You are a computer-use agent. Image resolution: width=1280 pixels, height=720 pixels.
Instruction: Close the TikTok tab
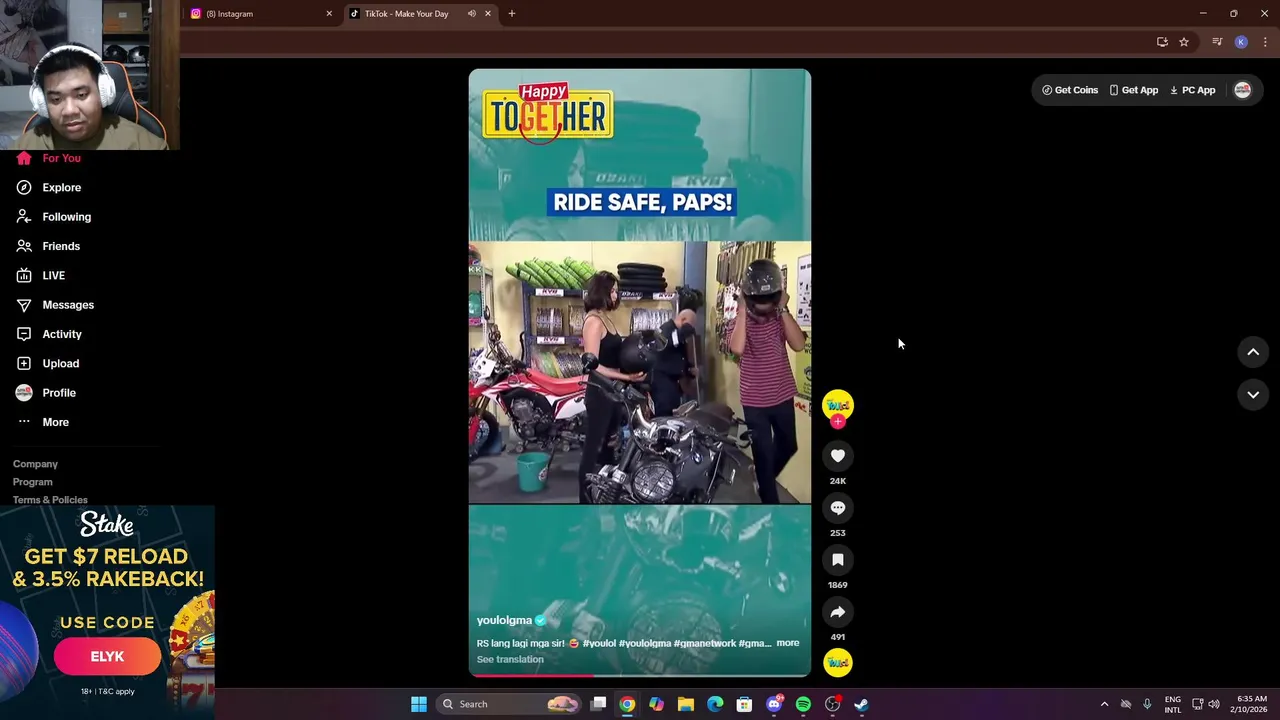(x=488, y=14)
